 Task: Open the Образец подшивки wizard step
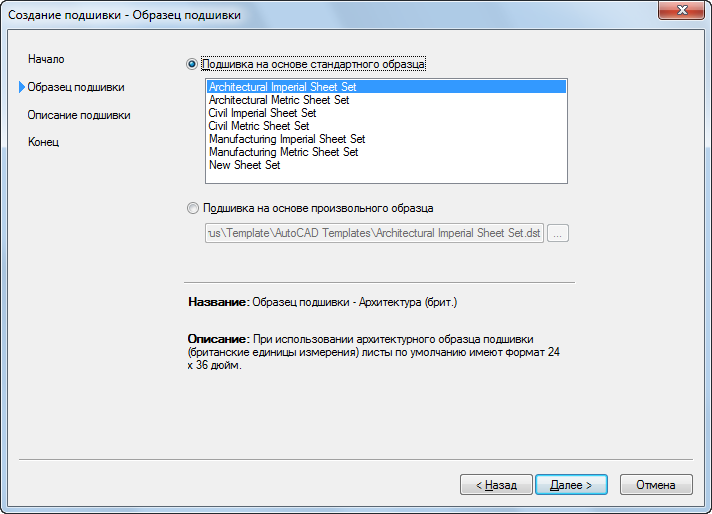pyautogui.click(x=76, y=87)
